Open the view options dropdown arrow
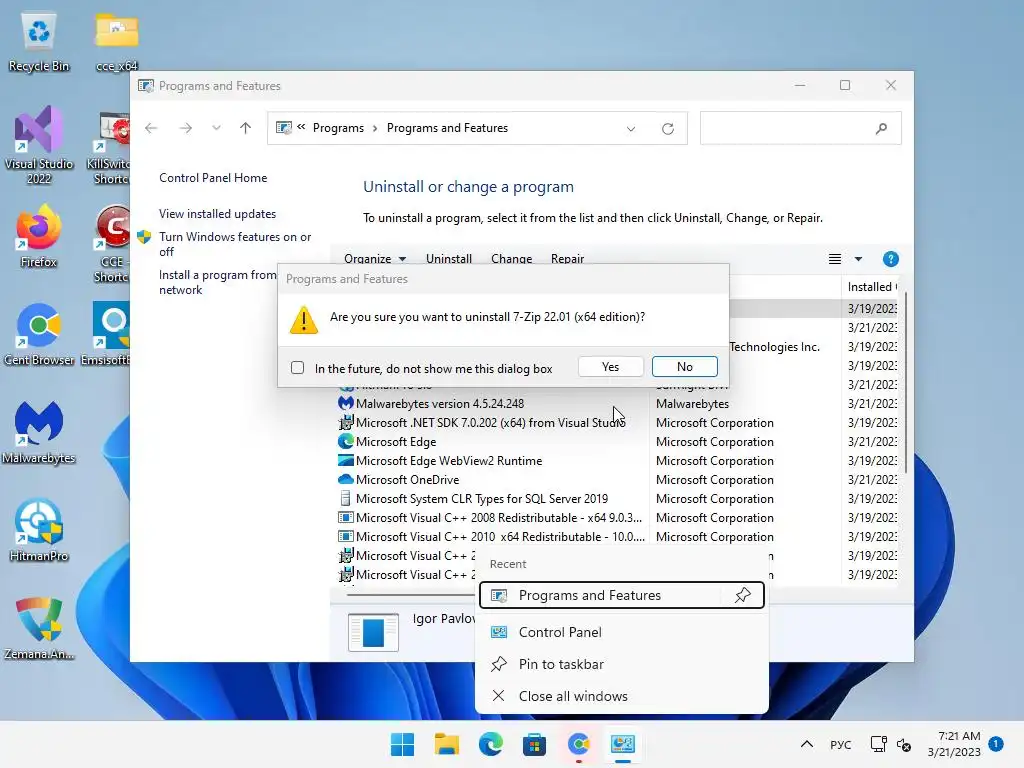The width and height of the screenshot is (1024, 768). (x=858, y=259)
